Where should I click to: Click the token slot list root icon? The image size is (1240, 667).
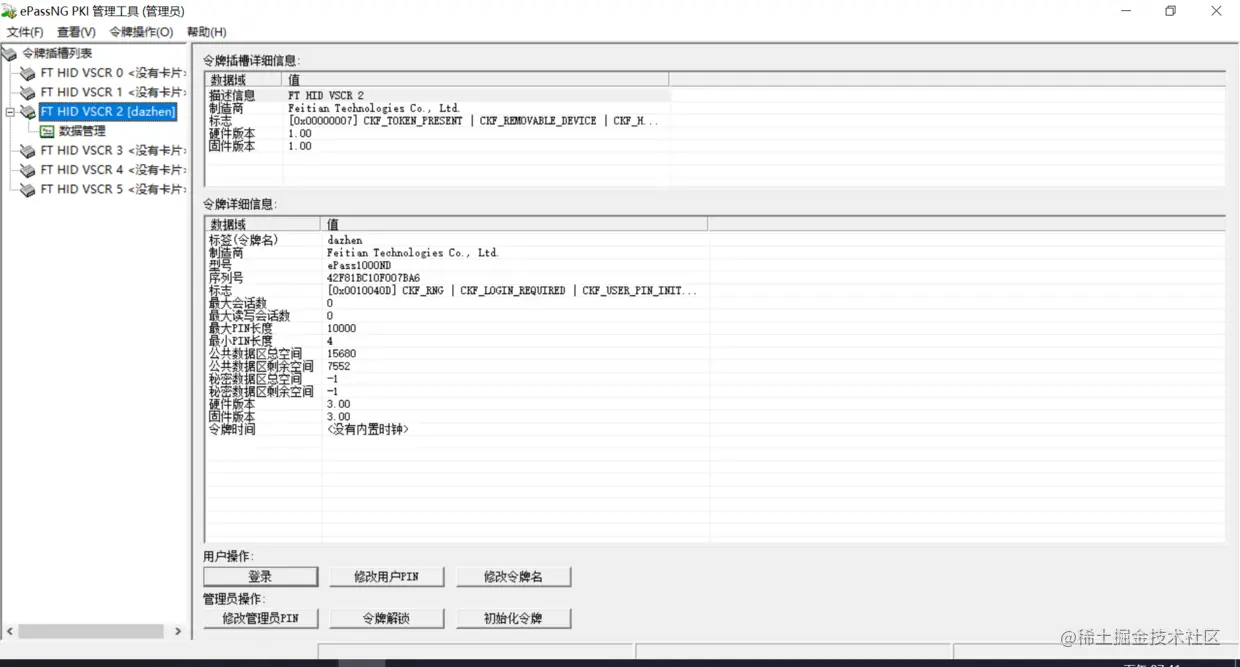(x=9, y=53)
